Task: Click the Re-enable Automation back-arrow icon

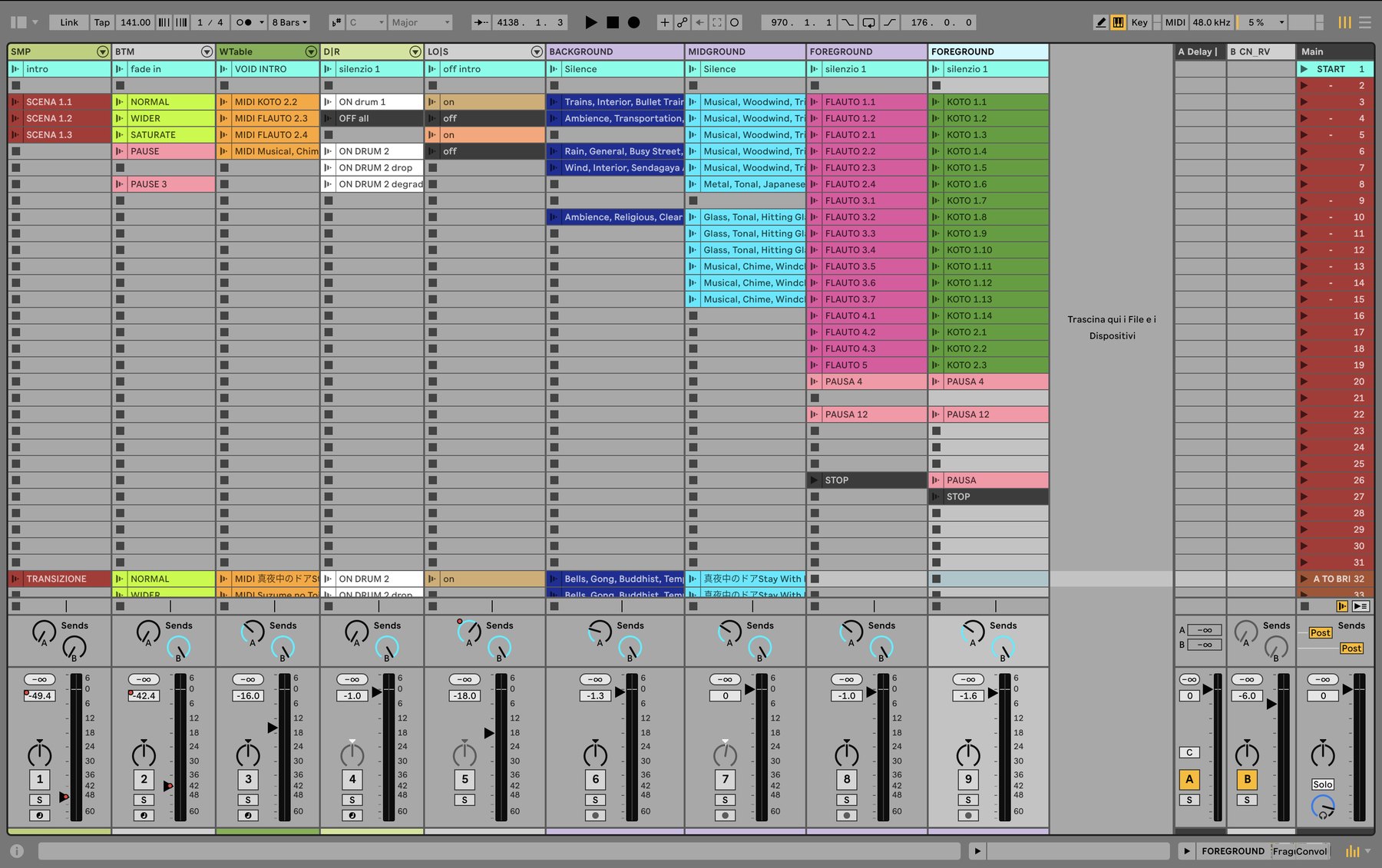Action: [x=699, y=22]
